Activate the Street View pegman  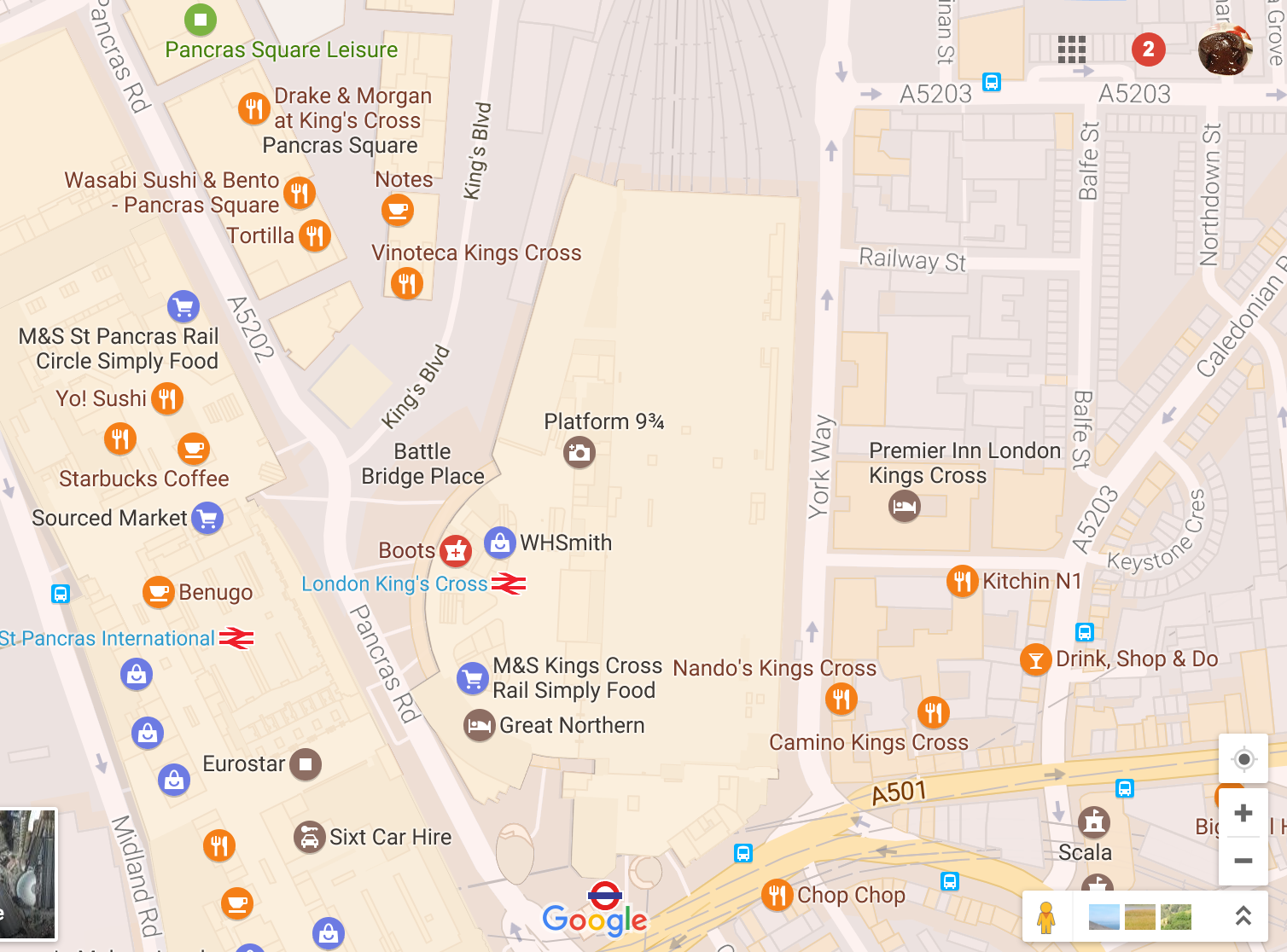pyautogui.click(x=1046, y=917)
